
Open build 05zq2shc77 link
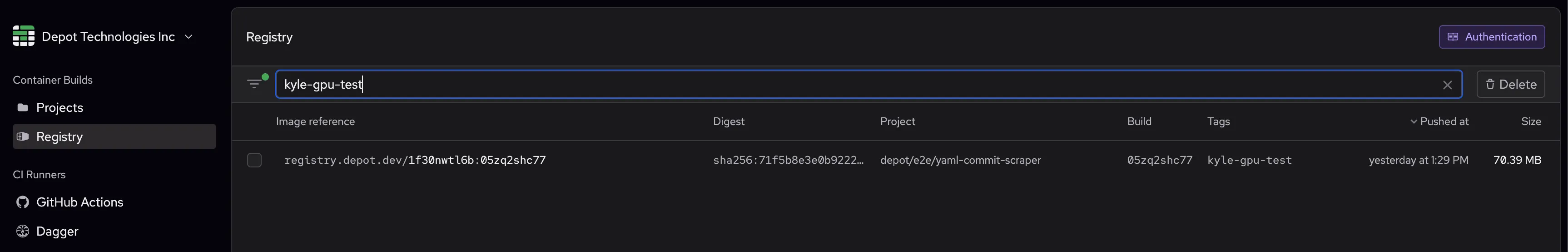pos(1159,160)
